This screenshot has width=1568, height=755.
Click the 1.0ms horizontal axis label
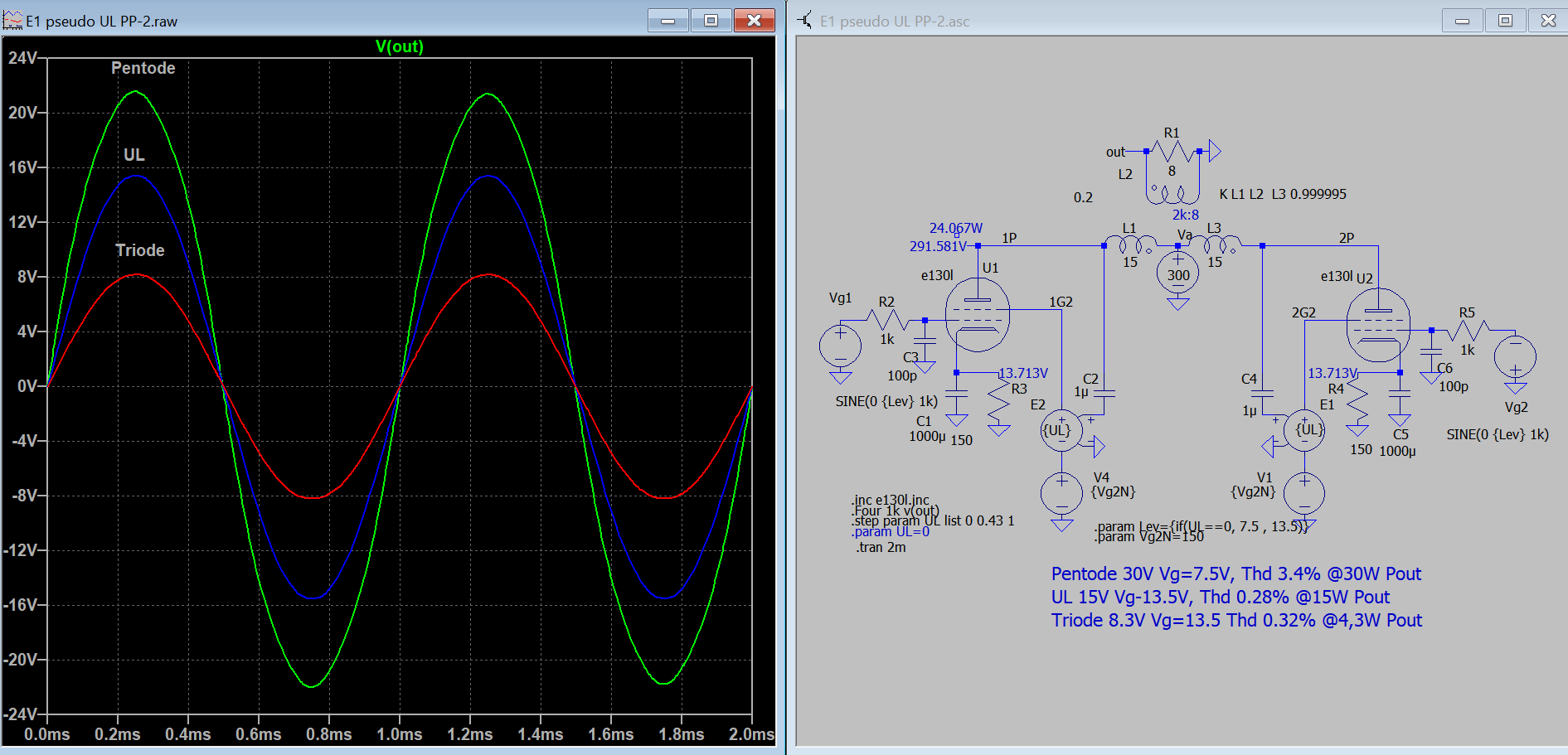point(400,734)
